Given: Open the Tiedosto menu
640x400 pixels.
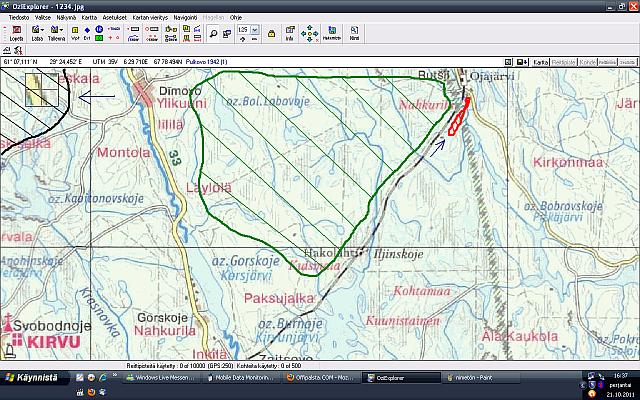Looking at the screenshot, I should 19,17.
